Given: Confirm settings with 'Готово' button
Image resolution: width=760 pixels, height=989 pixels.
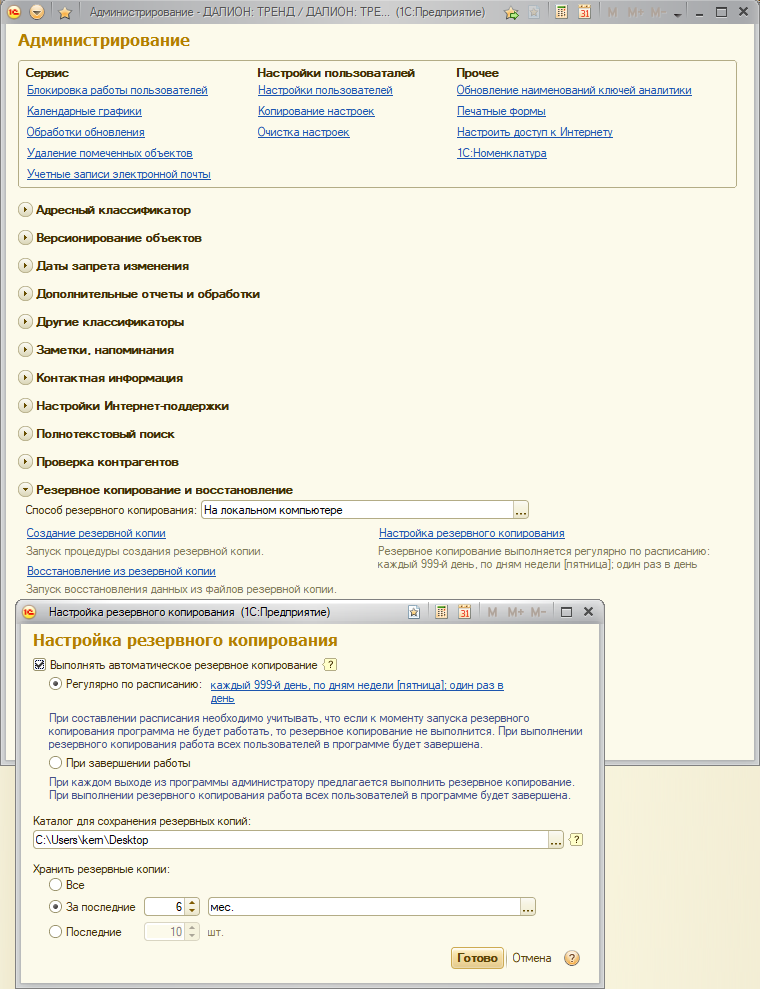Looking at the screenshot, I should coord(477,958).
